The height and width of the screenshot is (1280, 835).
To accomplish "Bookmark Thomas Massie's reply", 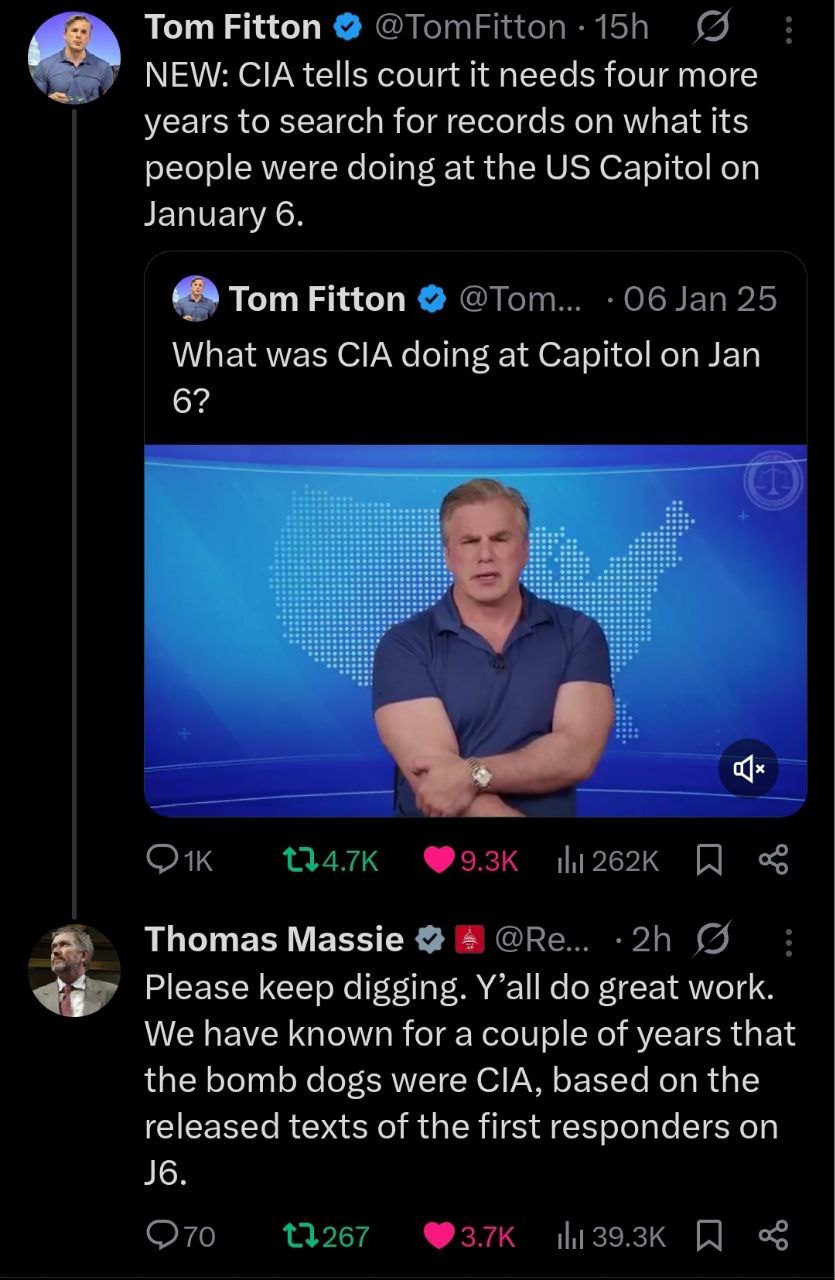I will pyautogui.click(x=707, y=1237).
